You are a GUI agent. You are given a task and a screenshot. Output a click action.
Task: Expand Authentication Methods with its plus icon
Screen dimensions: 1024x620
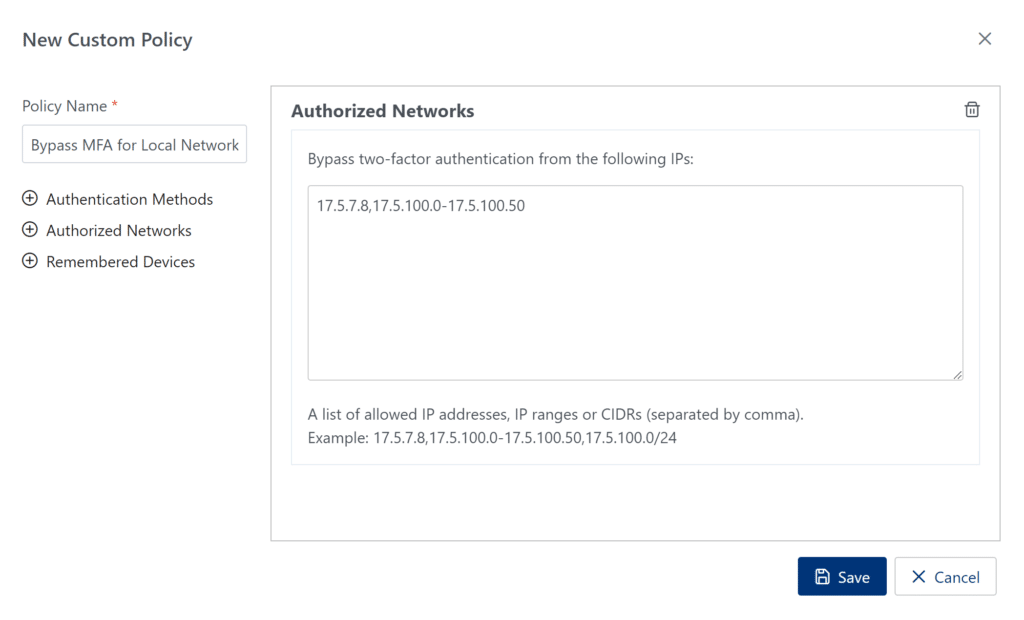[x=29, y=199]
